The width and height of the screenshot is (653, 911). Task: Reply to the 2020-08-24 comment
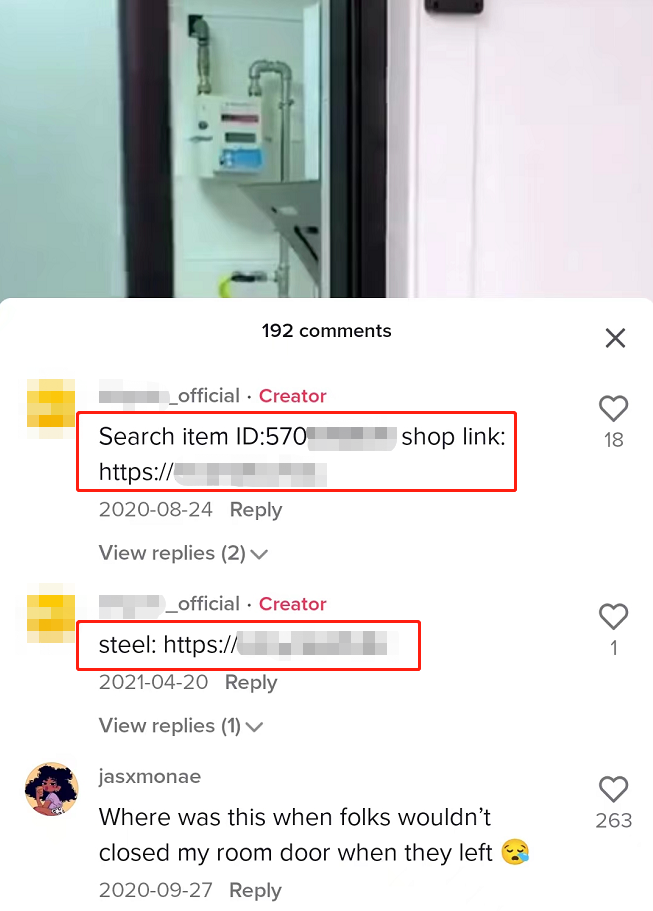(x=256, y=510)
